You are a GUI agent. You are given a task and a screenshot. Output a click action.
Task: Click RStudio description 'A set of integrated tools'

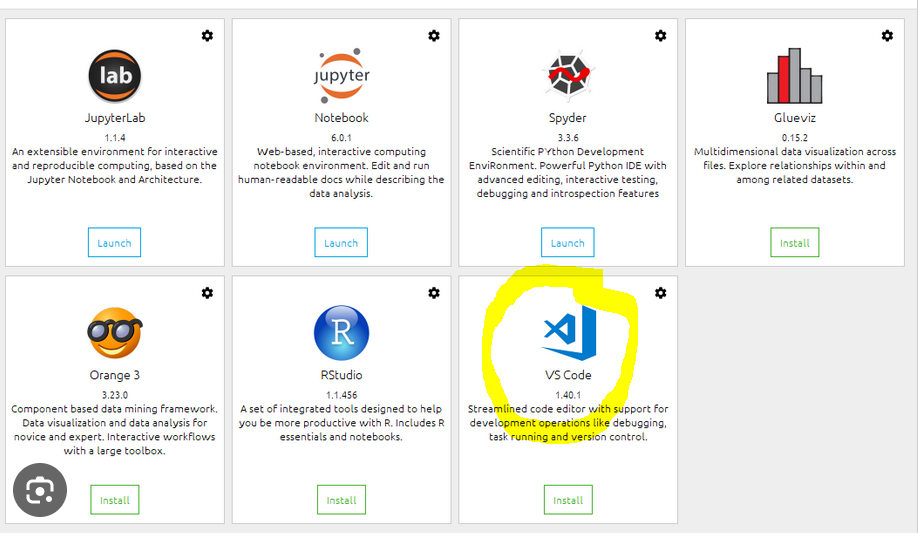341,423
